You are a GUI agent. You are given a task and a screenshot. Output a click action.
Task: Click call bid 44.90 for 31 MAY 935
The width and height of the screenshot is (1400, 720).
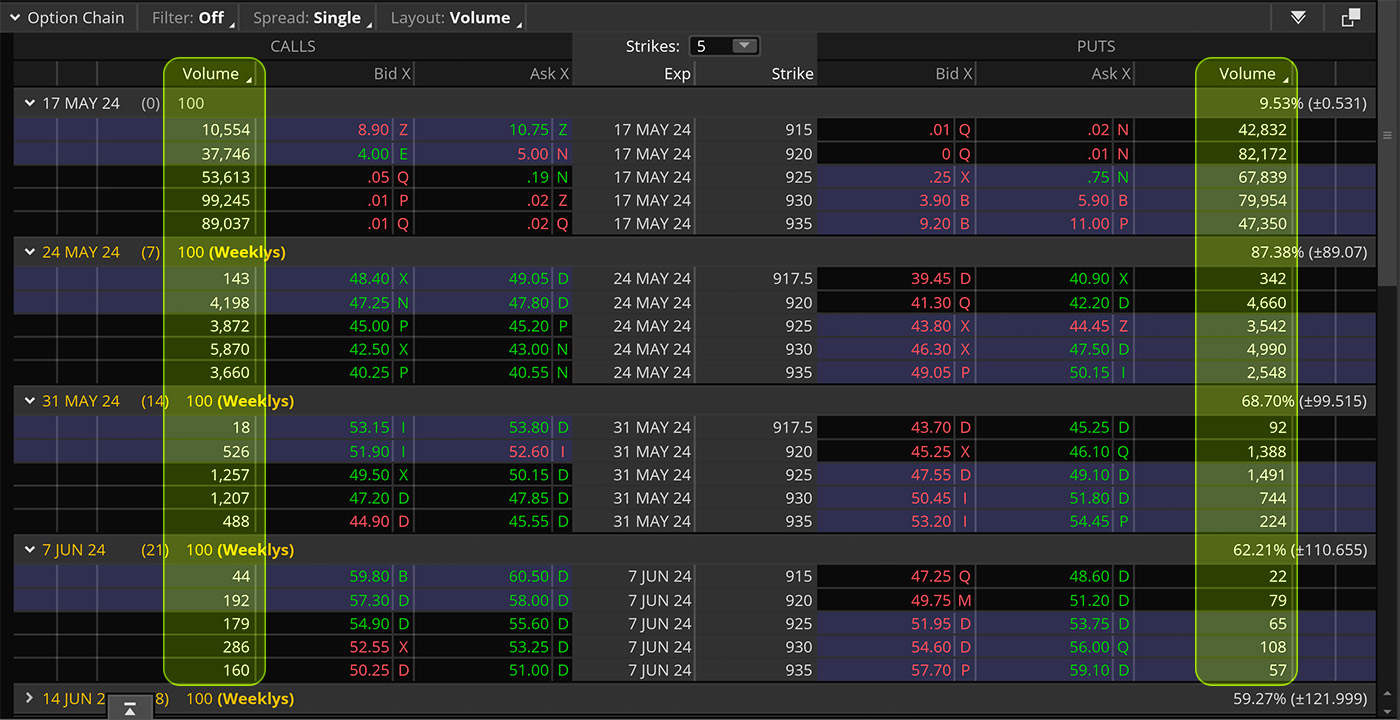(369, 521)
